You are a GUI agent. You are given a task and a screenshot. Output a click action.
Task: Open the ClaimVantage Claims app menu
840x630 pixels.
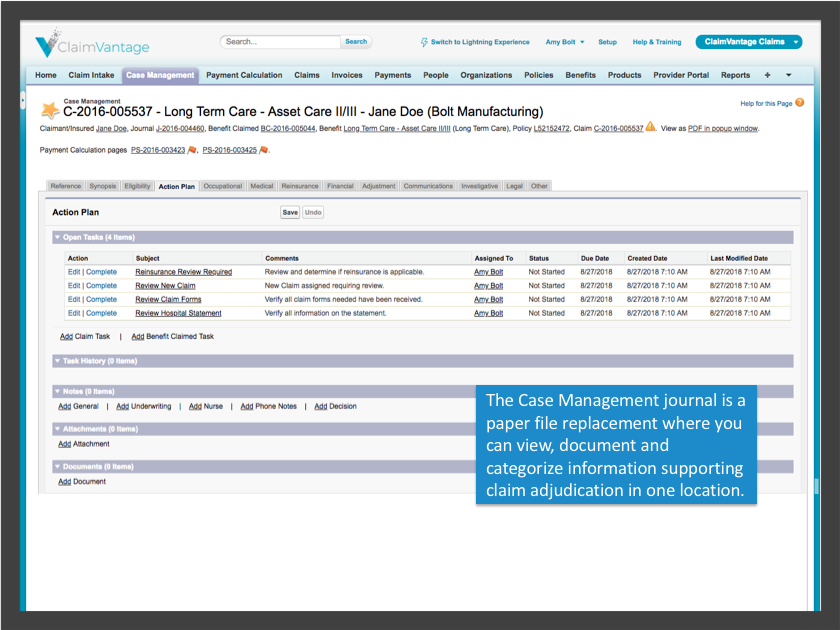(748, 42)
